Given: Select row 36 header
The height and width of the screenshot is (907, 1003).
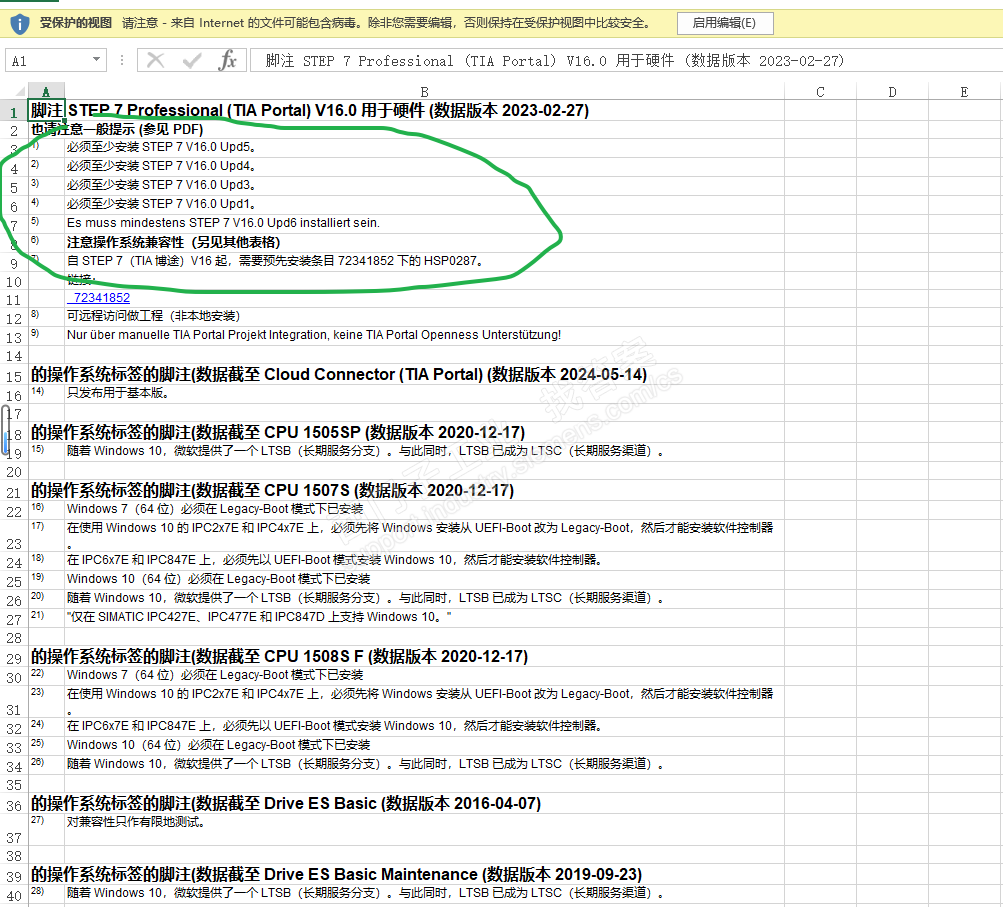Looking at the screenshot, I should pyautogui.click(x=13, y=805).
